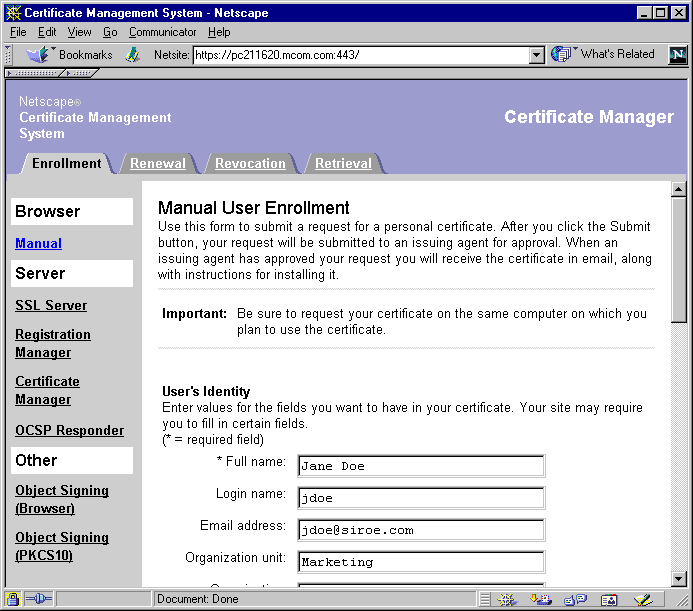Click the page location drag icon
This screenshot has width=693, height=611.
click(x=132, y=55)
